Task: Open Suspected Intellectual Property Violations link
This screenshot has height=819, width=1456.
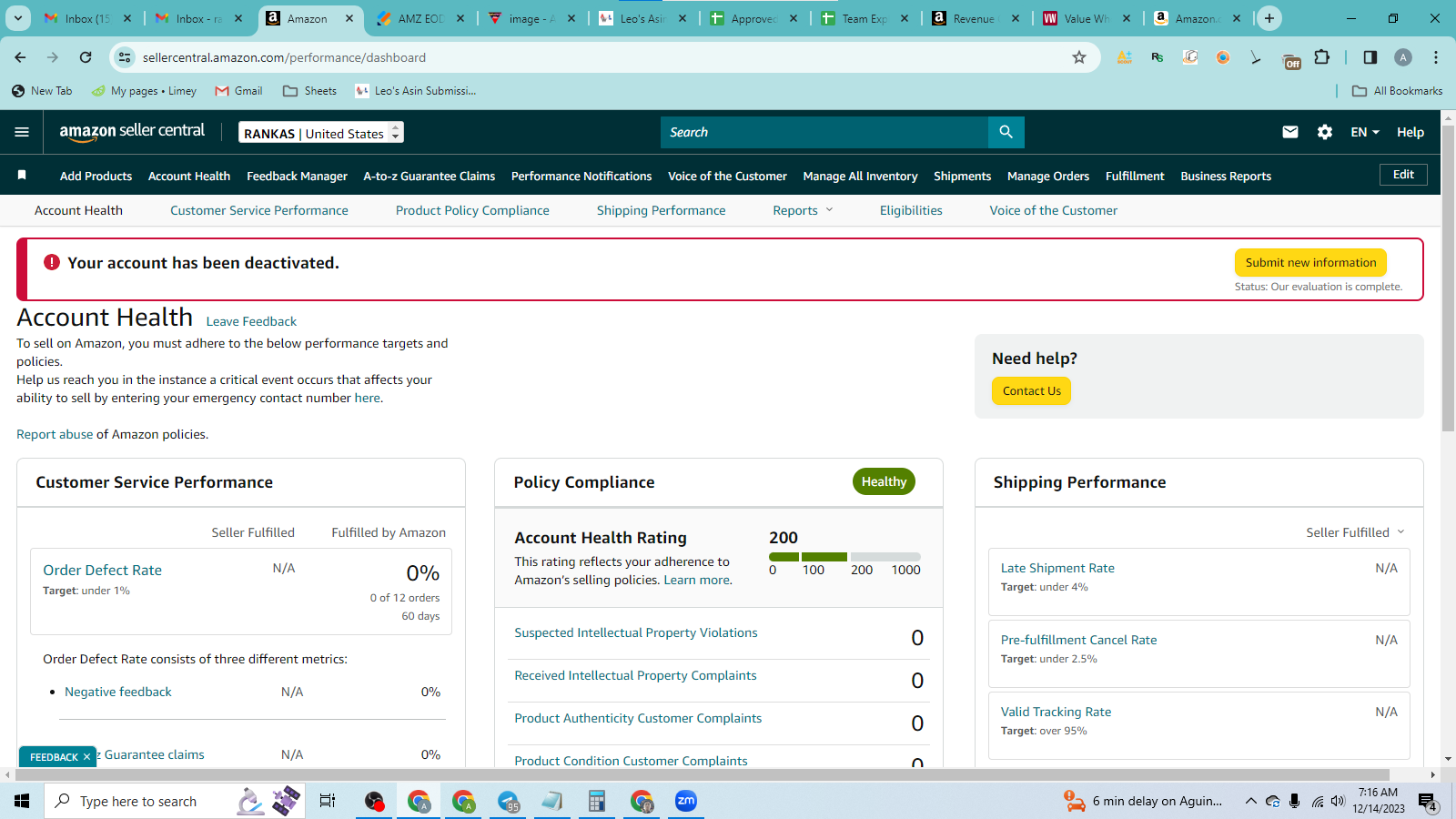Action: pos(636,632)
